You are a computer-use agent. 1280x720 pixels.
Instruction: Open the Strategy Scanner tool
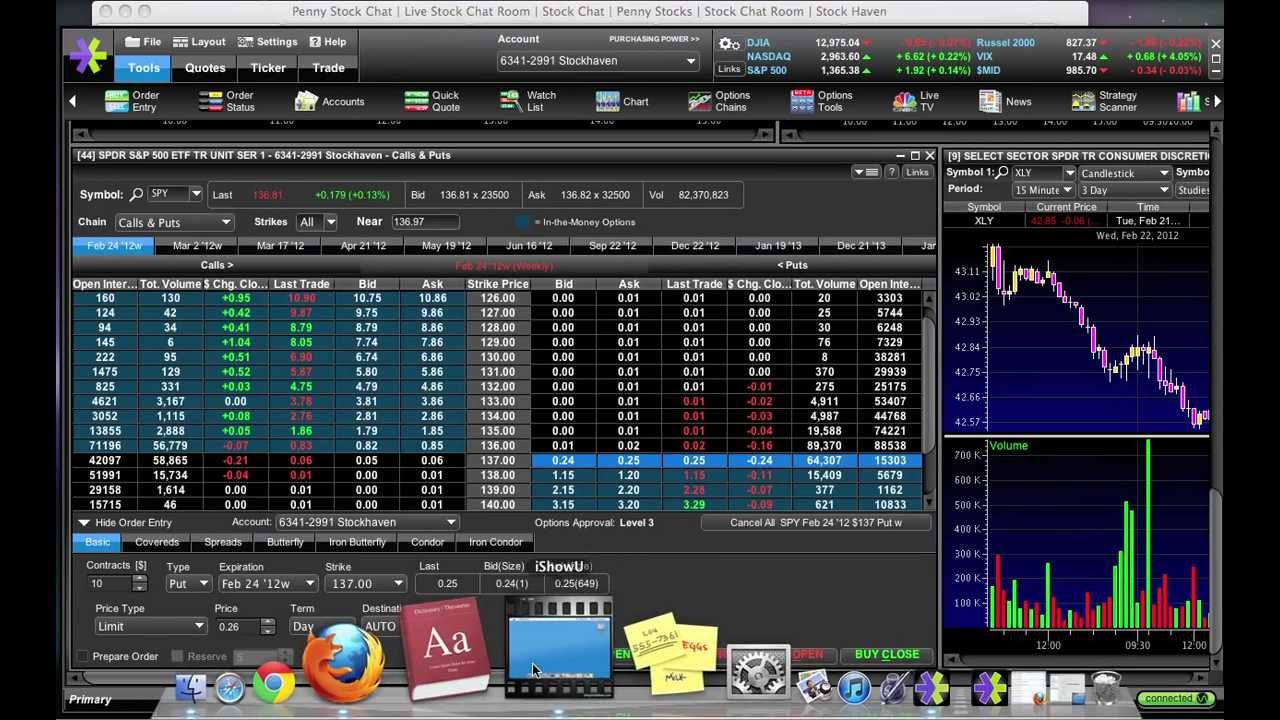pyautogui.click(x=1104, y=101)
